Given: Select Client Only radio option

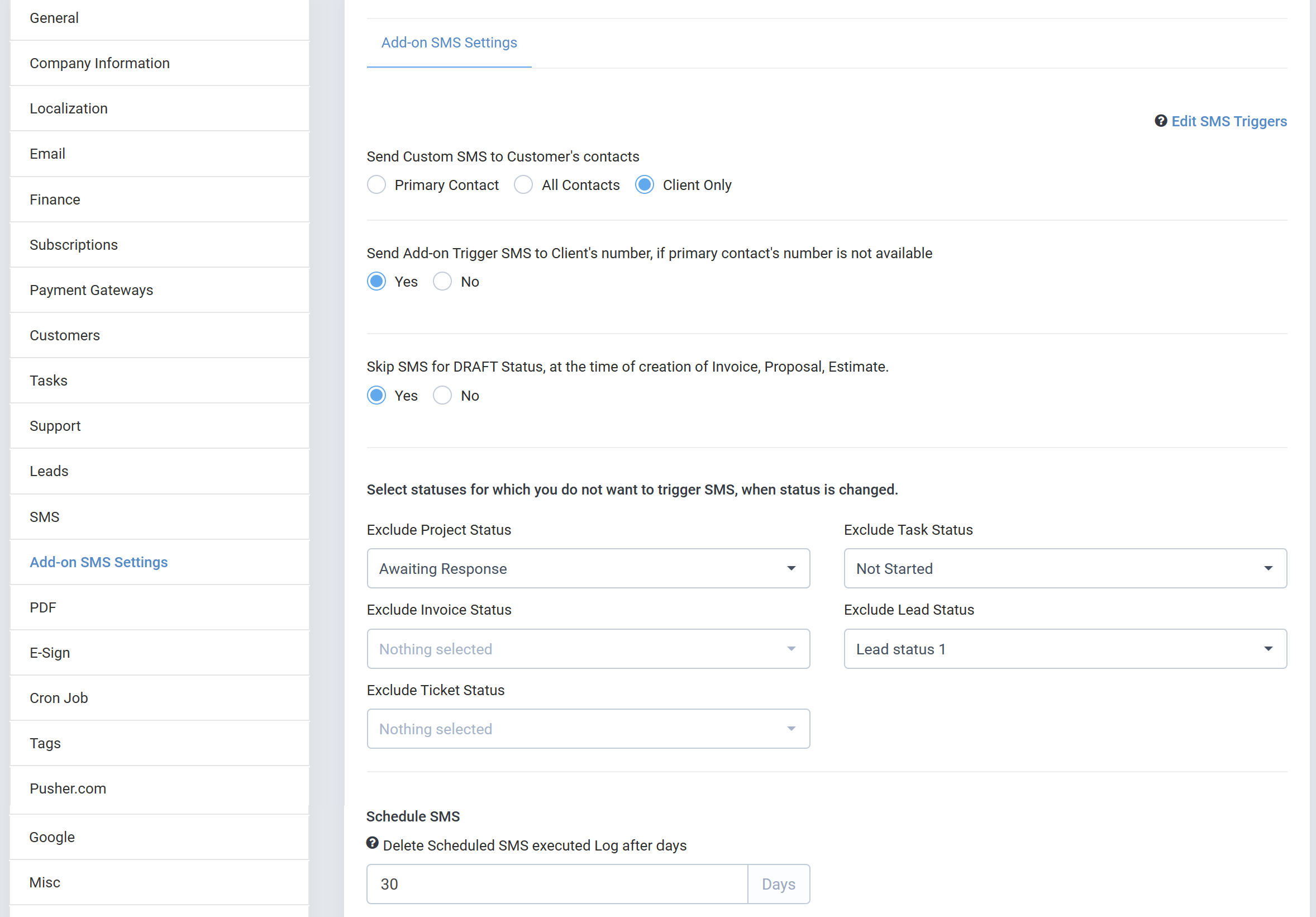Looking at the screenshot, I should pos(645,184).
